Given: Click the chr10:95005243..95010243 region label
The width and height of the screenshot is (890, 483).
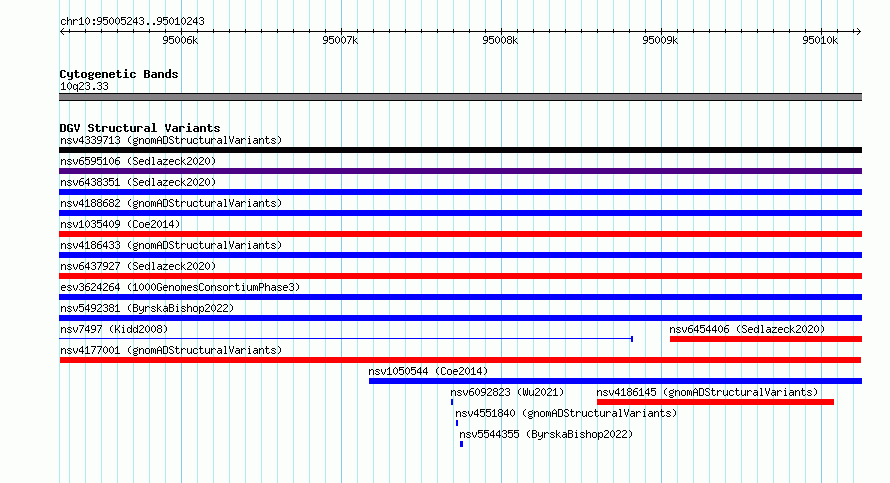Looking at the screenshot, I should coord(132,21).
